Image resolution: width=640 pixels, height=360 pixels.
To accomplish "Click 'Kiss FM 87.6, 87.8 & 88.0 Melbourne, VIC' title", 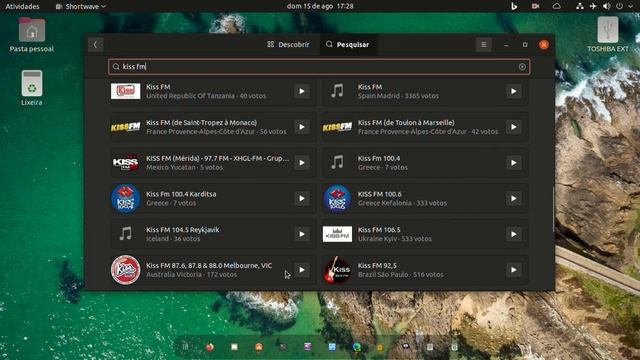I will 209,265.
